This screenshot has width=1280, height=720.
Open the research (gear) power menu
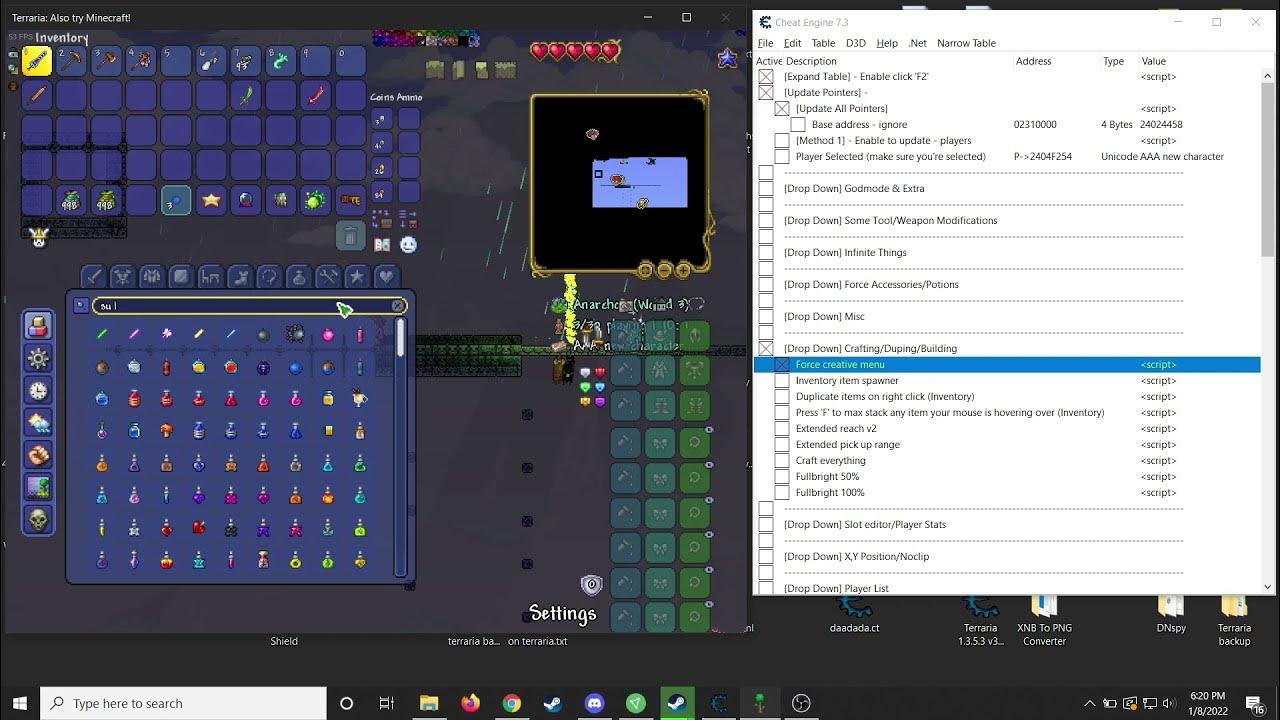tap(37, 358)
